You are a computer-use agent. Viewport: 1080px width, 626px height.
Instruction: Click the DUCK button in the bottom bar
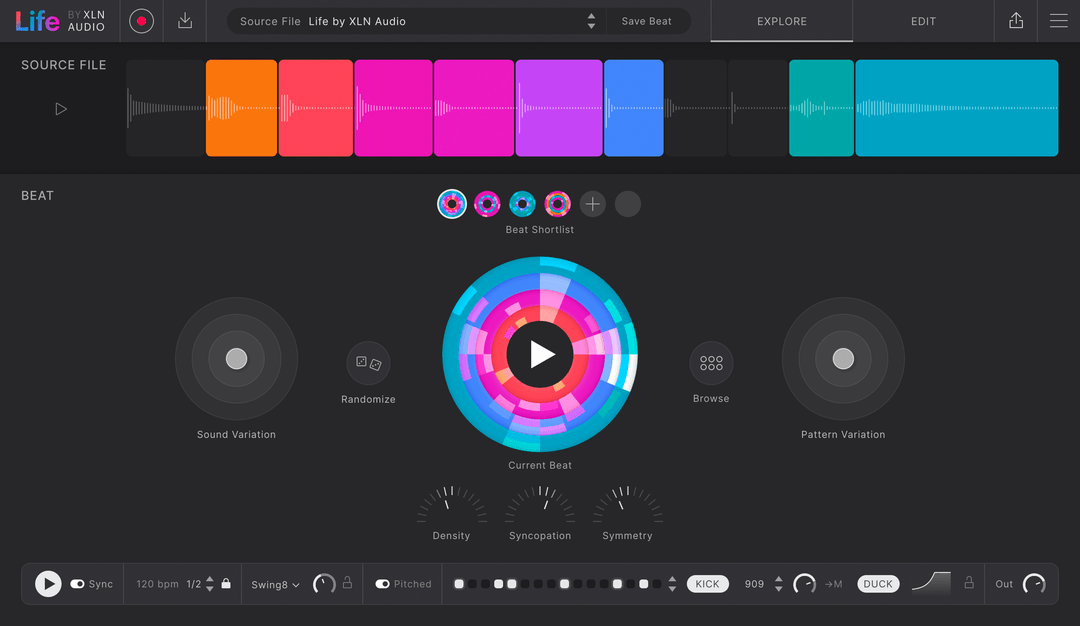pos(877,584)
